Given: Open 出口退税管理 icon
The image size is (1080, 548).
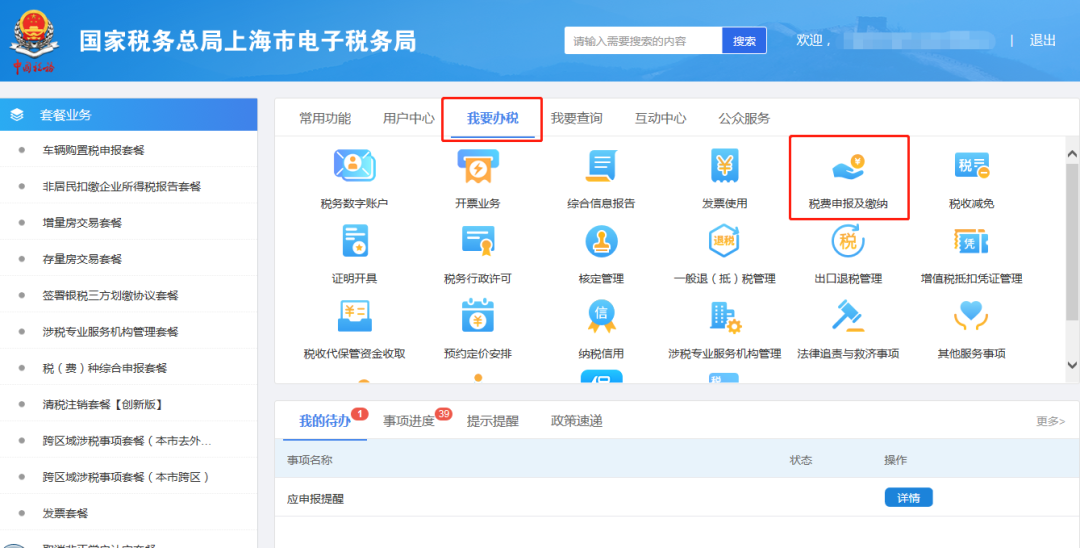Looking at the screenshot, I should click(x=848, y=241).
